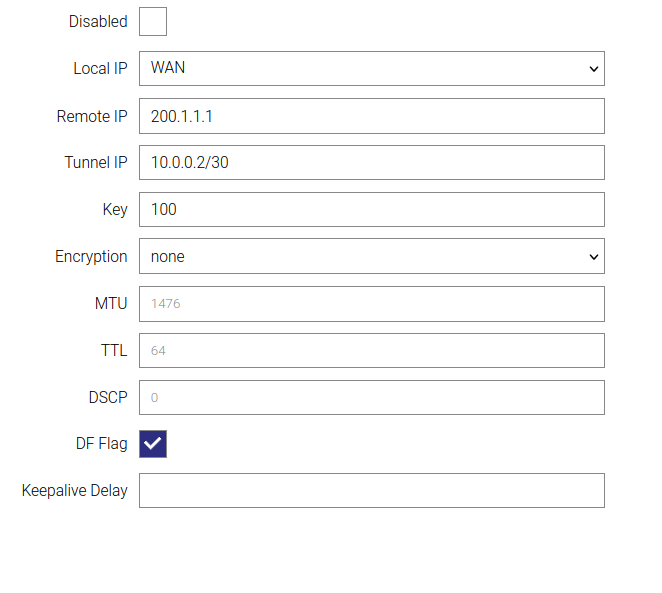Click the "Disabled" text label

tap(98, 22)
